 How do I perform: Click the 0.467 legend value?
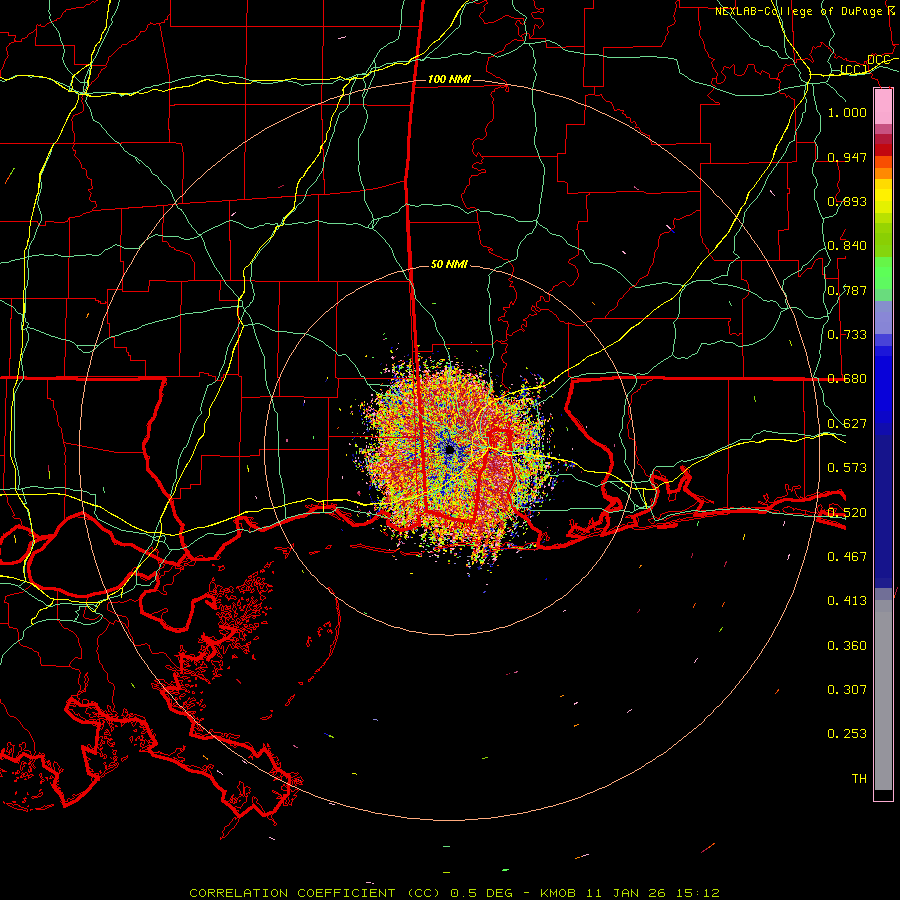847,556
